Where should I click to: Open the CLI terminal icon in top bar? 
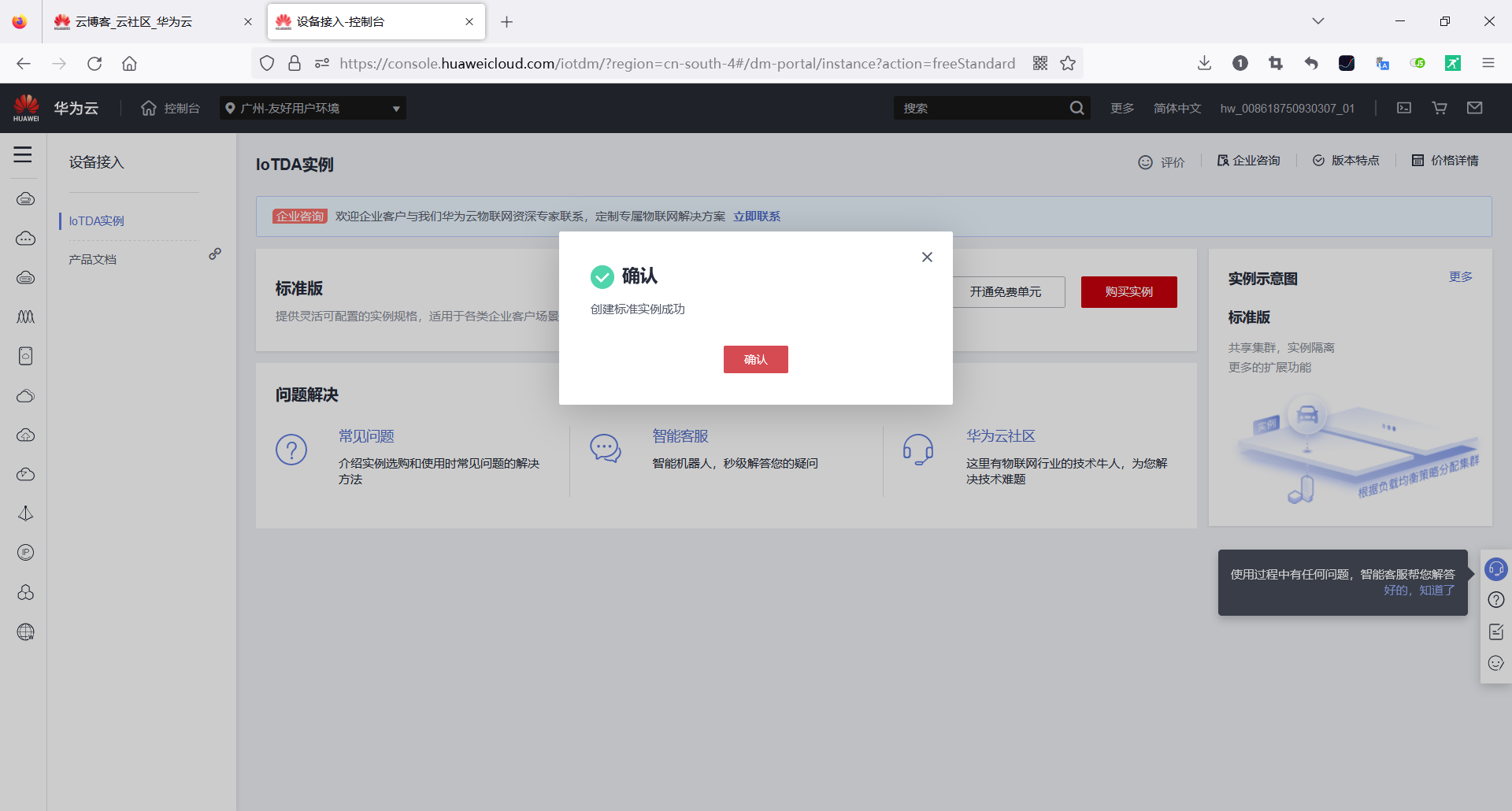coord(1403,107)
